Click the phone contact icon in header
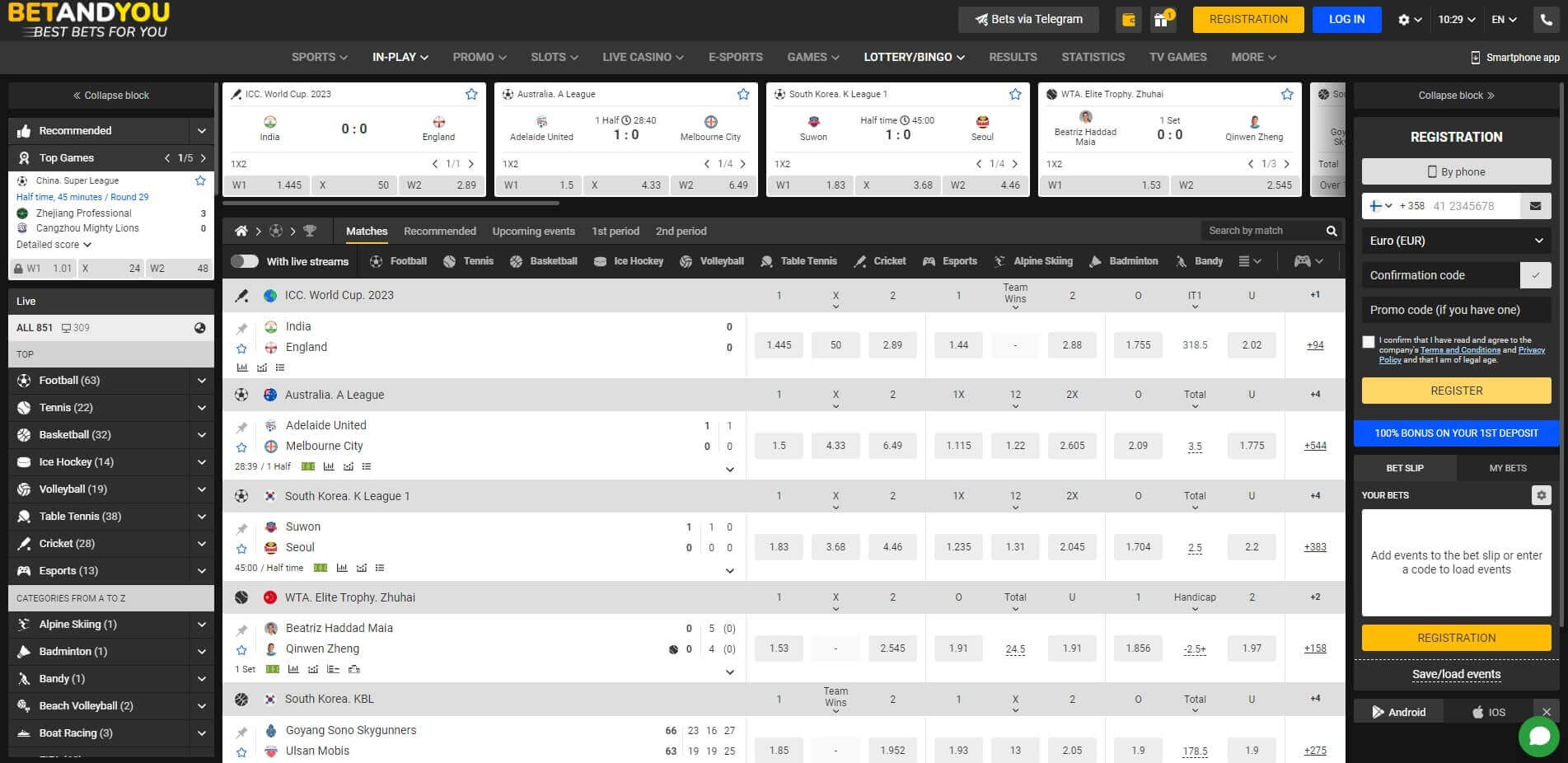This screenshot has height=763, width=1568. (1544, 19)
